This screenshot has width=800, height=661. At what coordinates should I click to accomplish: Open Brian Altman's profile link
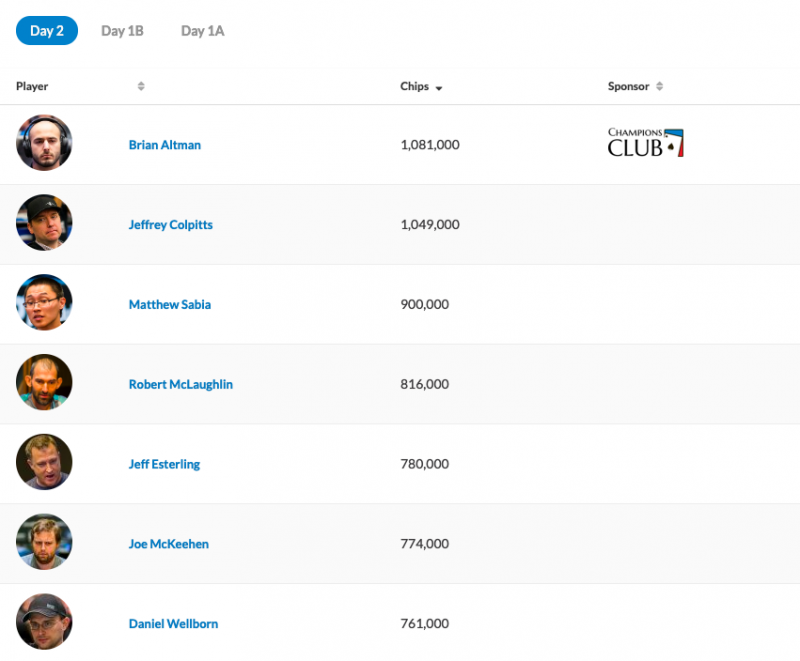[x=165, y=145]
